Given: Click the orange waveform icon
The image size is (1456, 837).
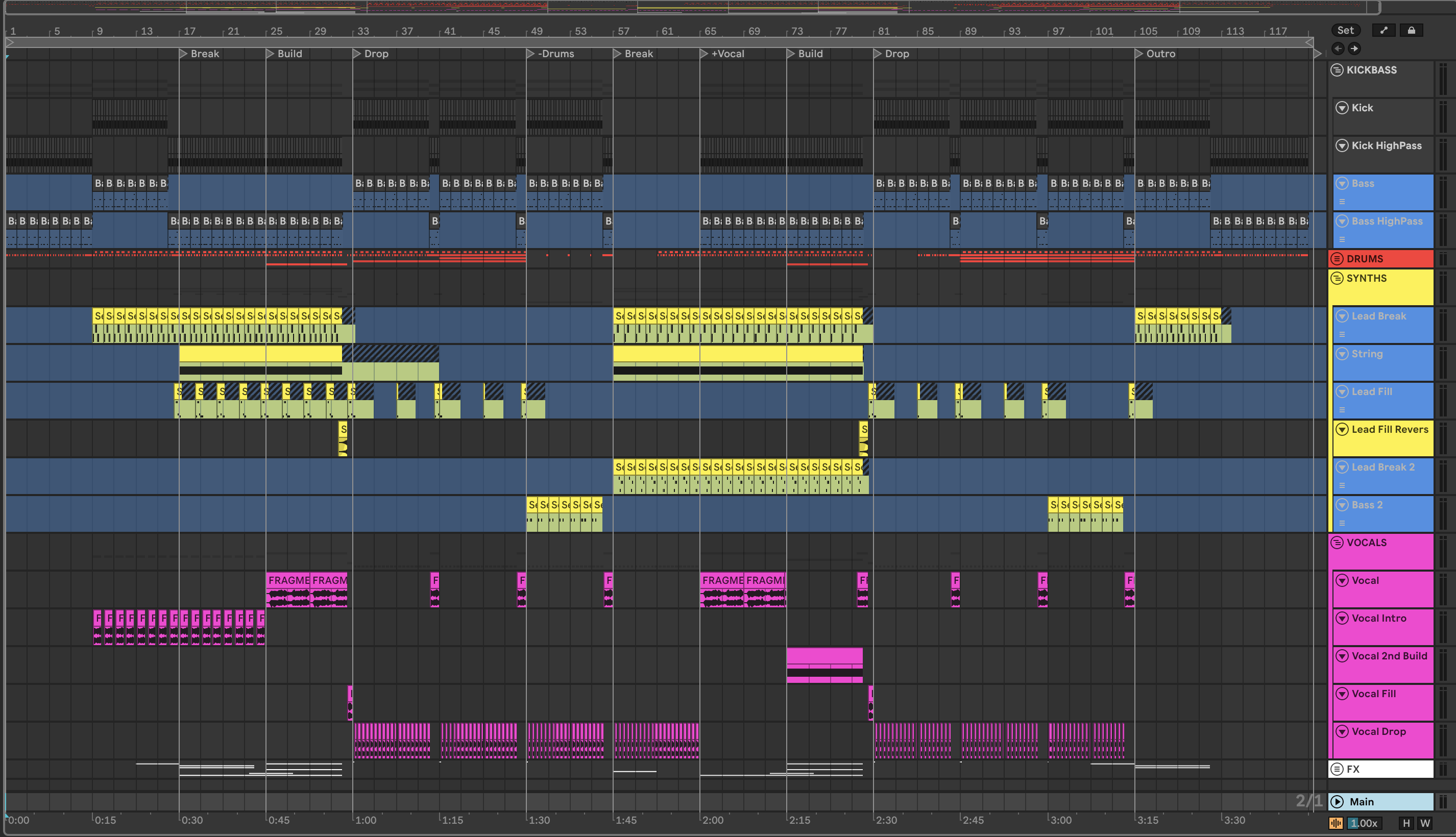Looking at the screenshot, I should tap(1336, 823).
